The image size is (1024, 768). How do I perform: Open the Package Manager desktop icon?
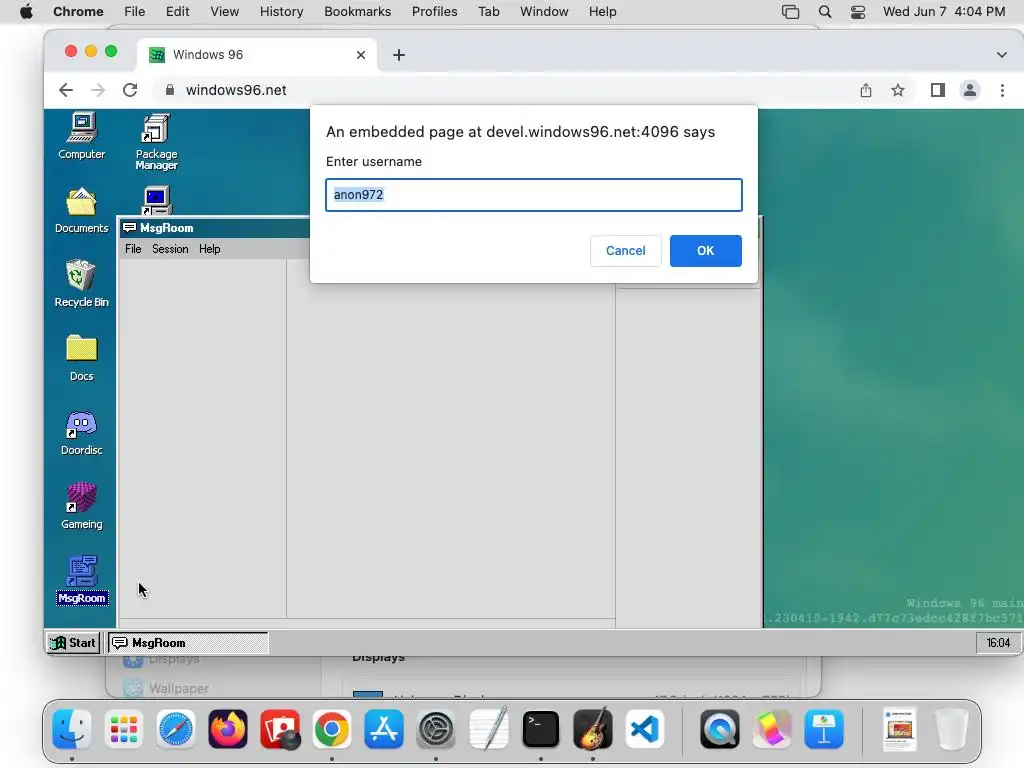pos(156,142)
